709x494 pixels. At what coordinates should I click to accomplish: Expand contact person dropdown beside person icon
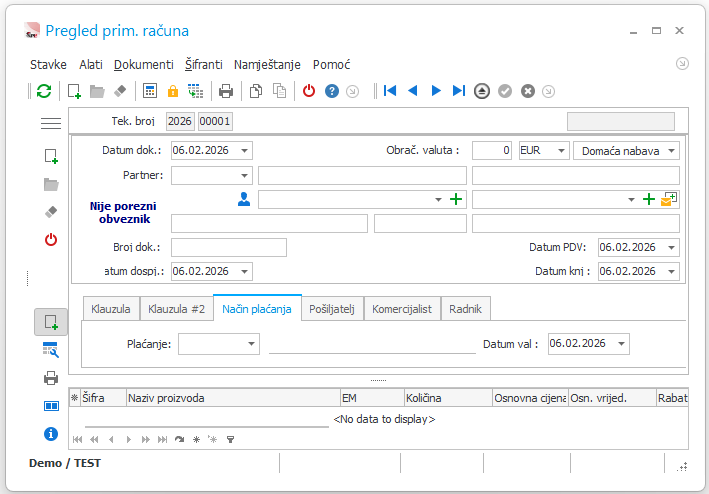click(x=438, y=199)
